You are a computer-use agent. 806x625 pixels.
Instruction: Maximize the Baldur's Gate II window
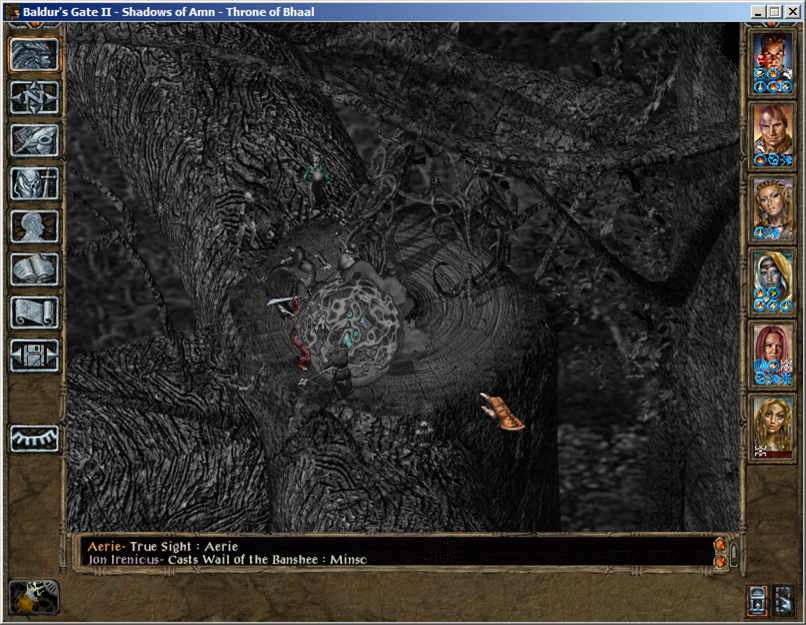pyautogui.click(x=775, y=12)
